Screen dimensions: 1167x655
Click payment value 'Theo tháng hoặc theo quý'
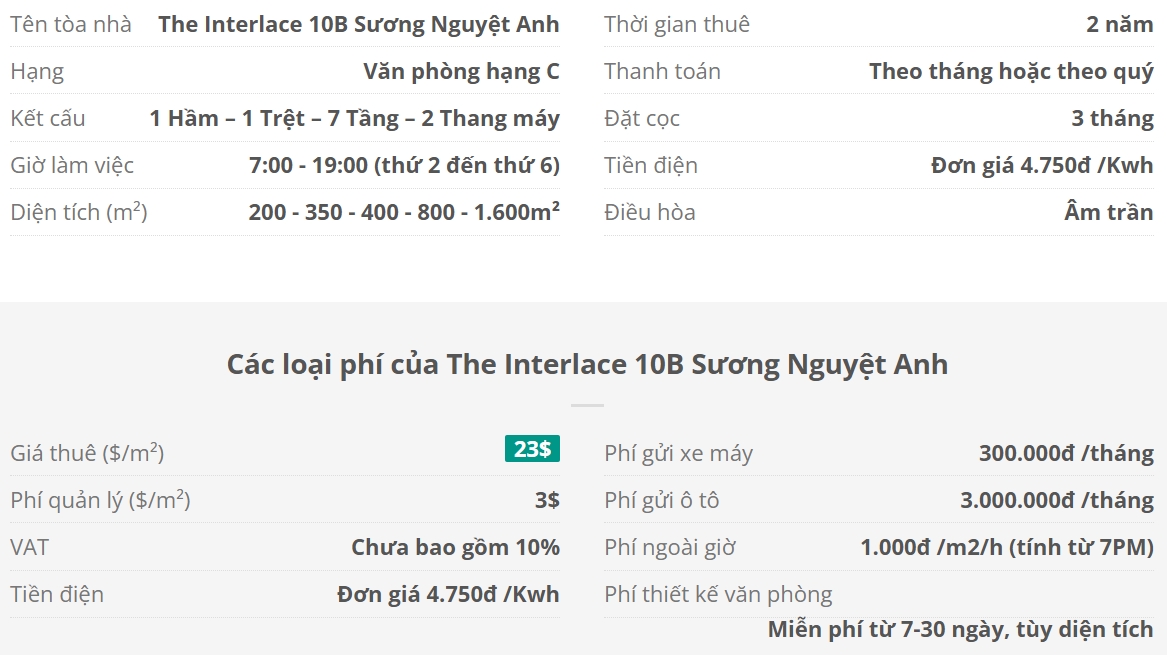[1011, 71]
